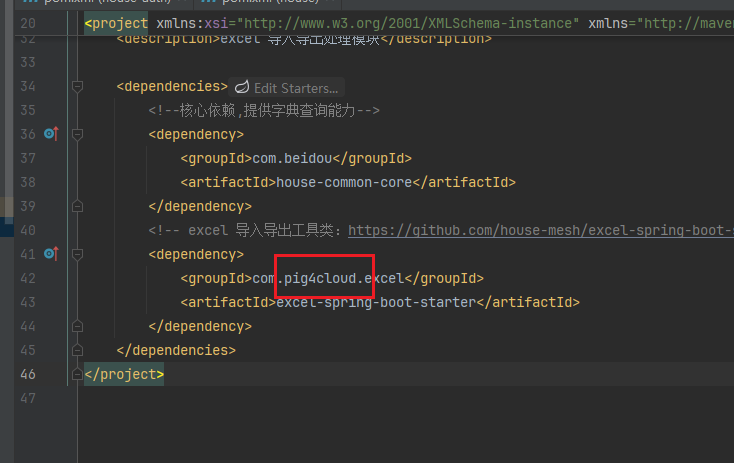Click line number 46 in the gutter
The image size is (734, 463).
coord(28,374)
